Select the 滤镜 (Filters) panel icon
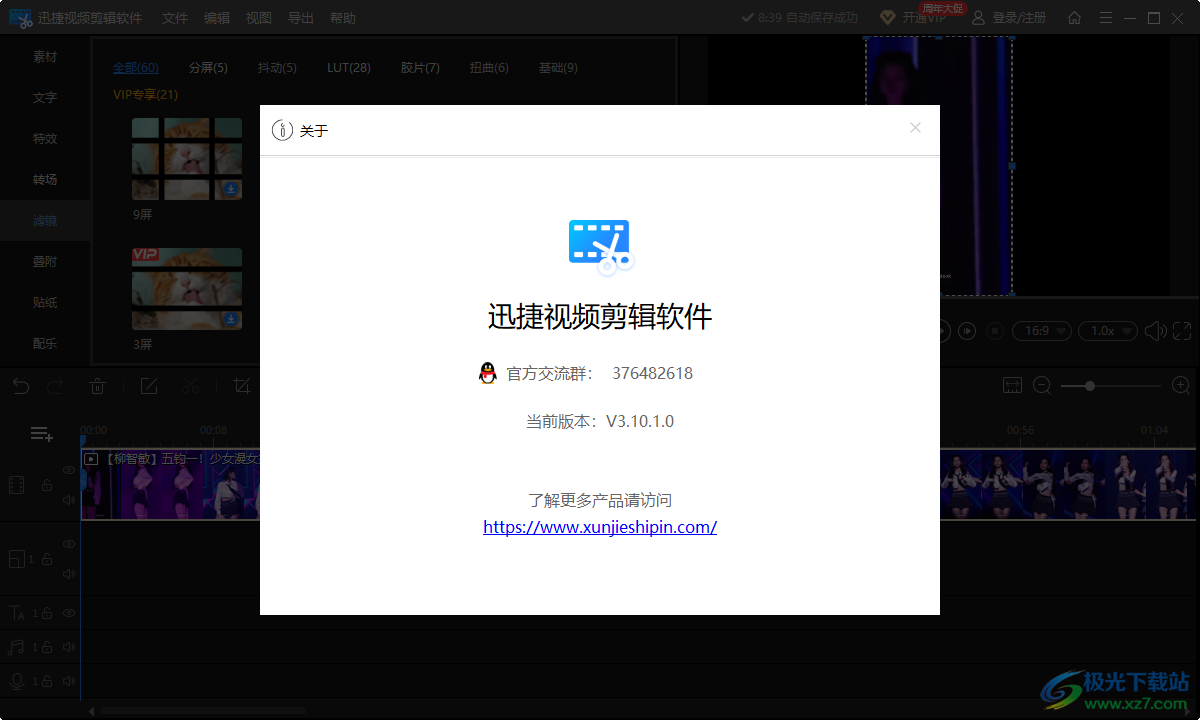The width and height of the screenshot is (1200, 720). (44, 220)
